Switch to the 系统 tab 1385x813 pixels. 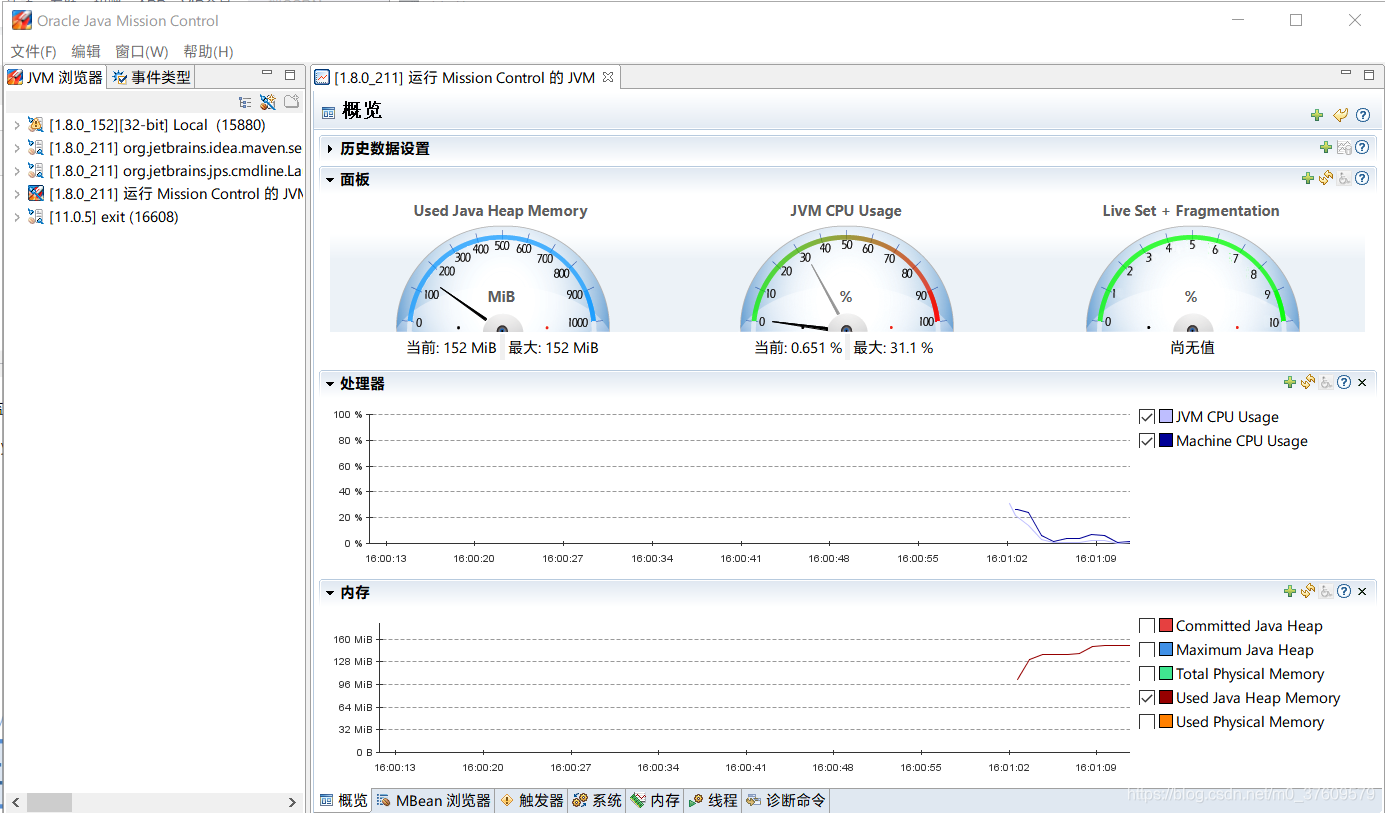pyautogui.click(x=597, y=800)
